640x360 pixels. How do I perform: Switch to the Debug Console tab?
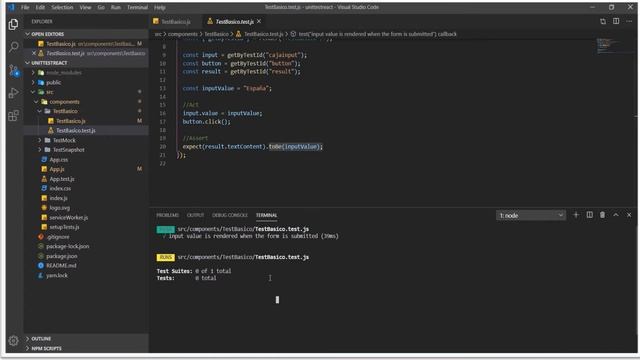coord(230,215)
